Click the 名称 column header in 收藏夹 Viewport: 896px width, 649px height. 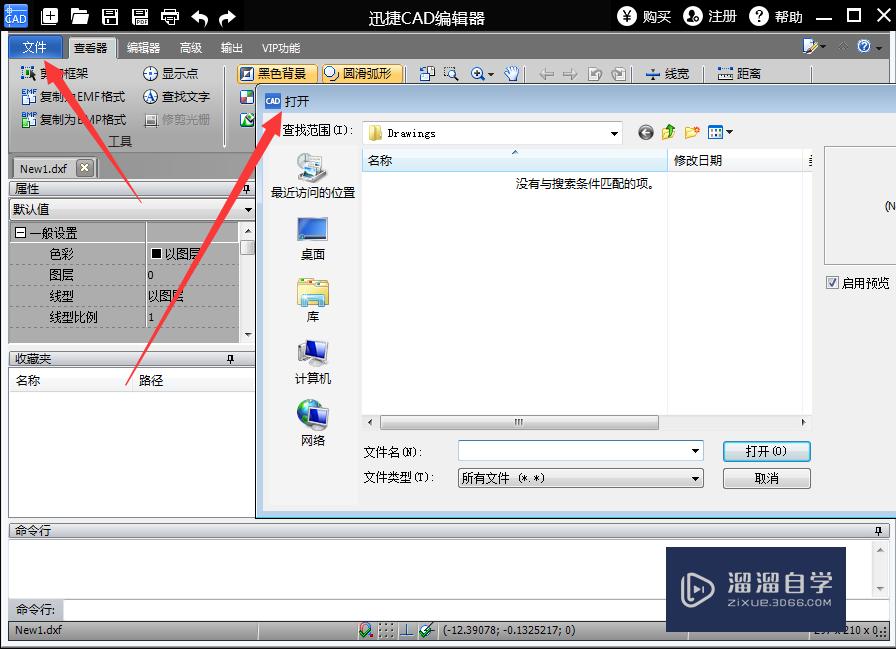coord(71,380)
